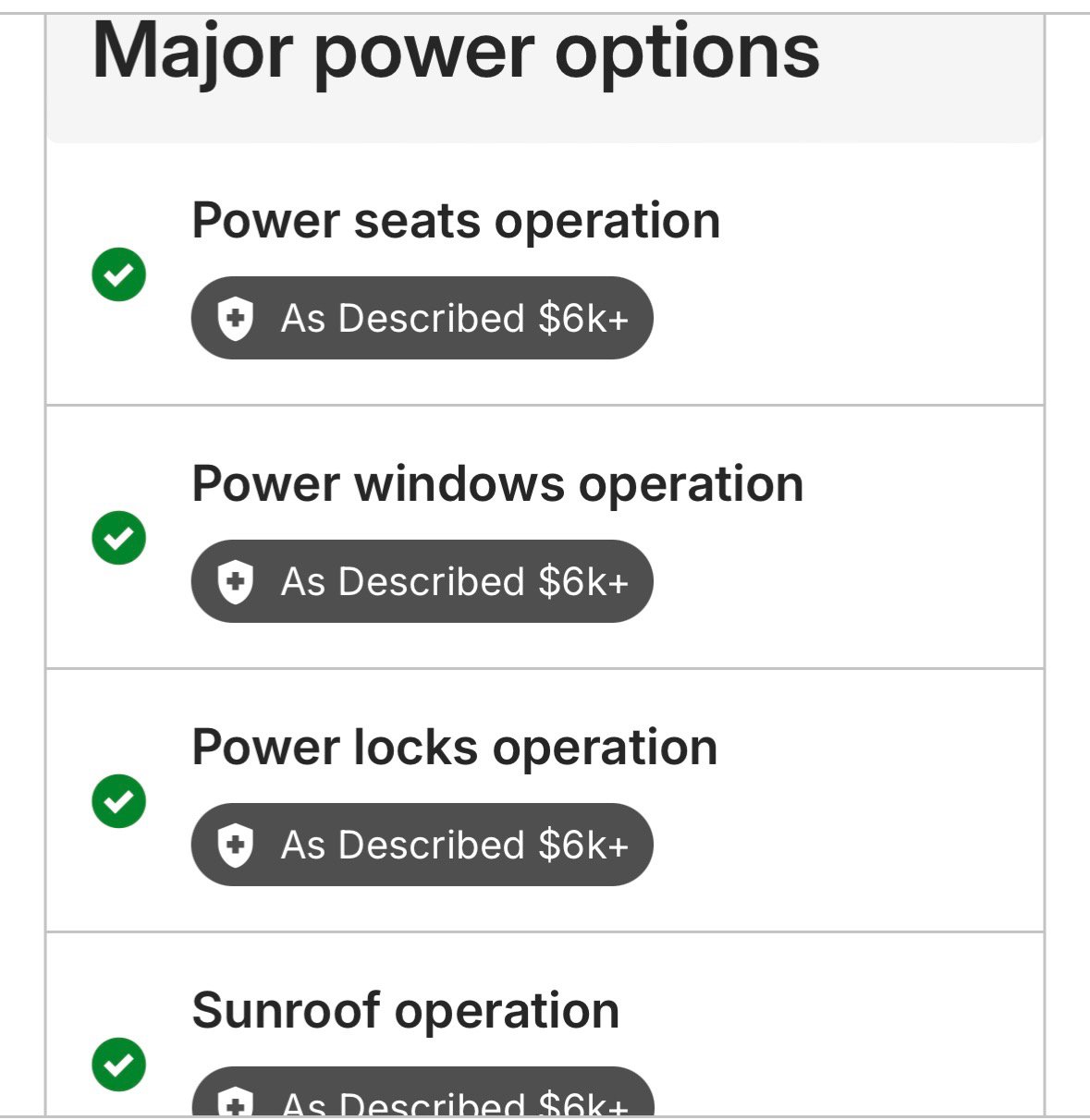Click the shield icon in Sunroof operation badge
This screenshot has width=1090, height=1120.
tap(235, 1104)
